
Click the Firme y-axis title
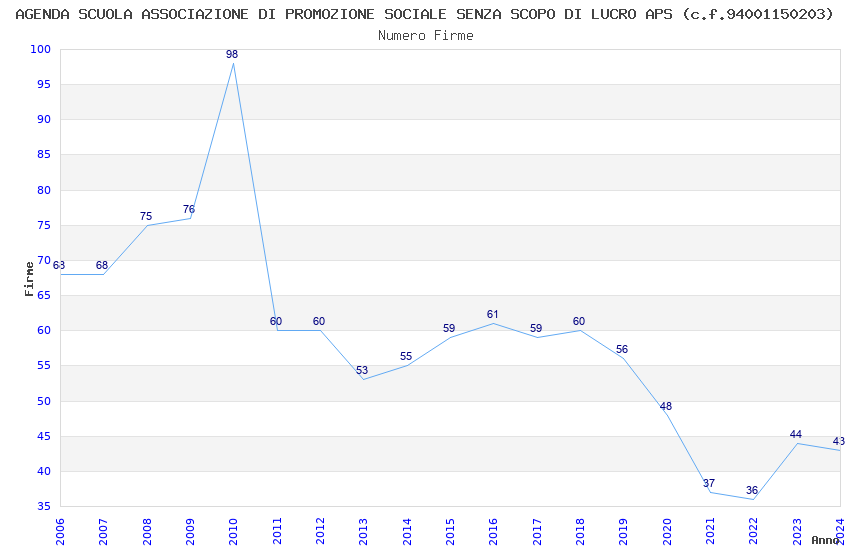tap(29, 279)
